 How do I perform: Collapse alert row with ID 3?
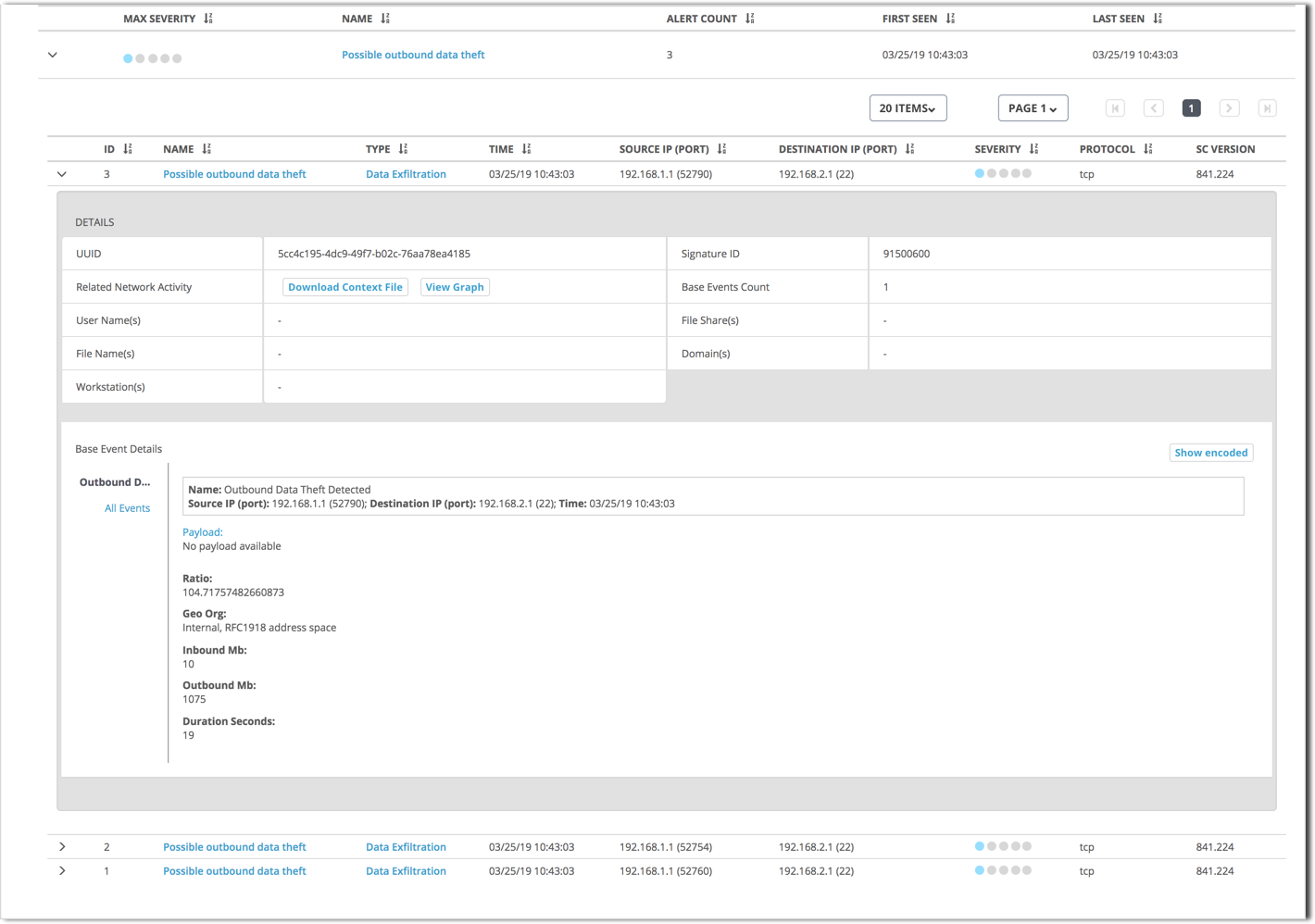(x=62, y=174)
